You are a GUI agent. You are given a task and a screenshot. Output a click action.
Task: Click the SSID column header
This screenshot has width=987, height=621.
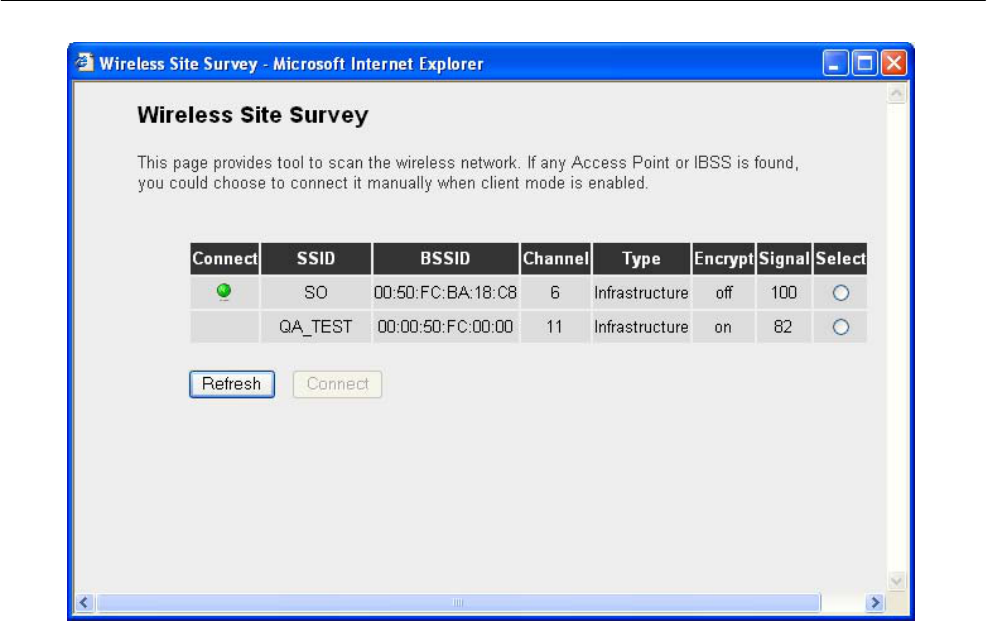point(316,259)
